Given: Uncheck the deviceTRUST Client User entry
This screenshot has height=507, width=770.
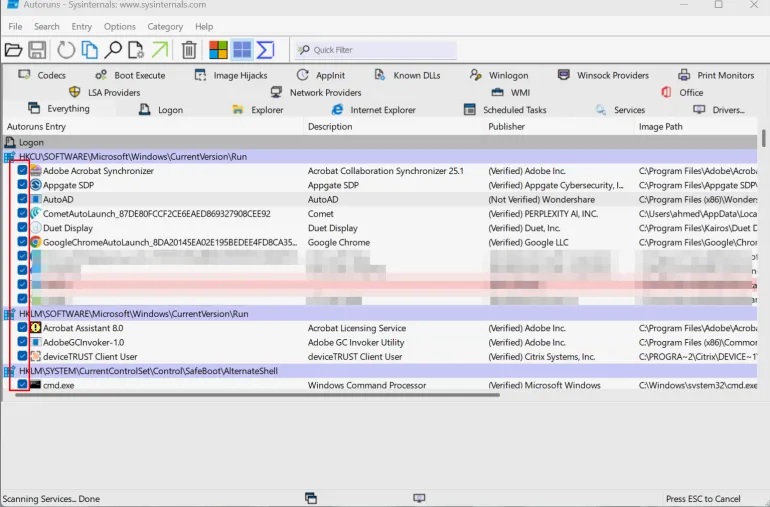Looking at the screenshot, I should click(22, 356).
